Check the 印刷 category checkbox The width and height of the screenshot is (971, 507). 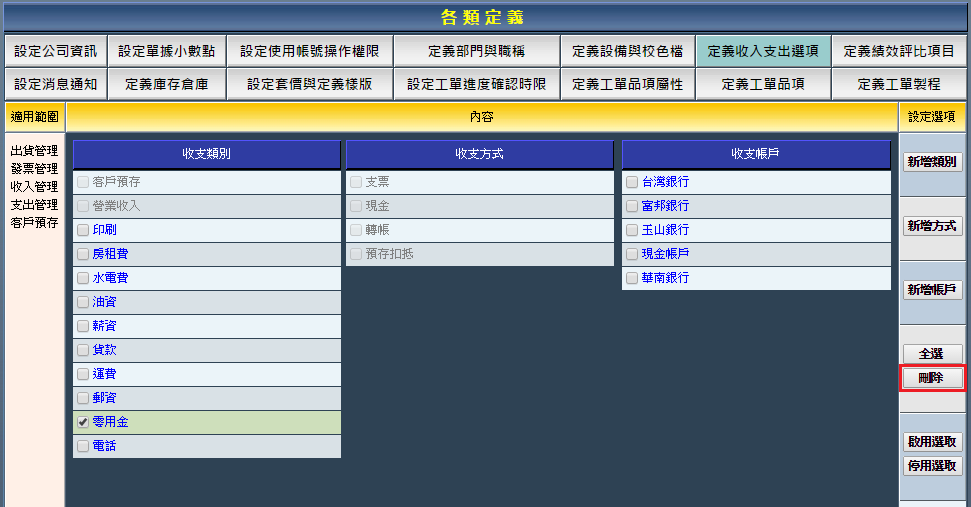click(83, 230)
